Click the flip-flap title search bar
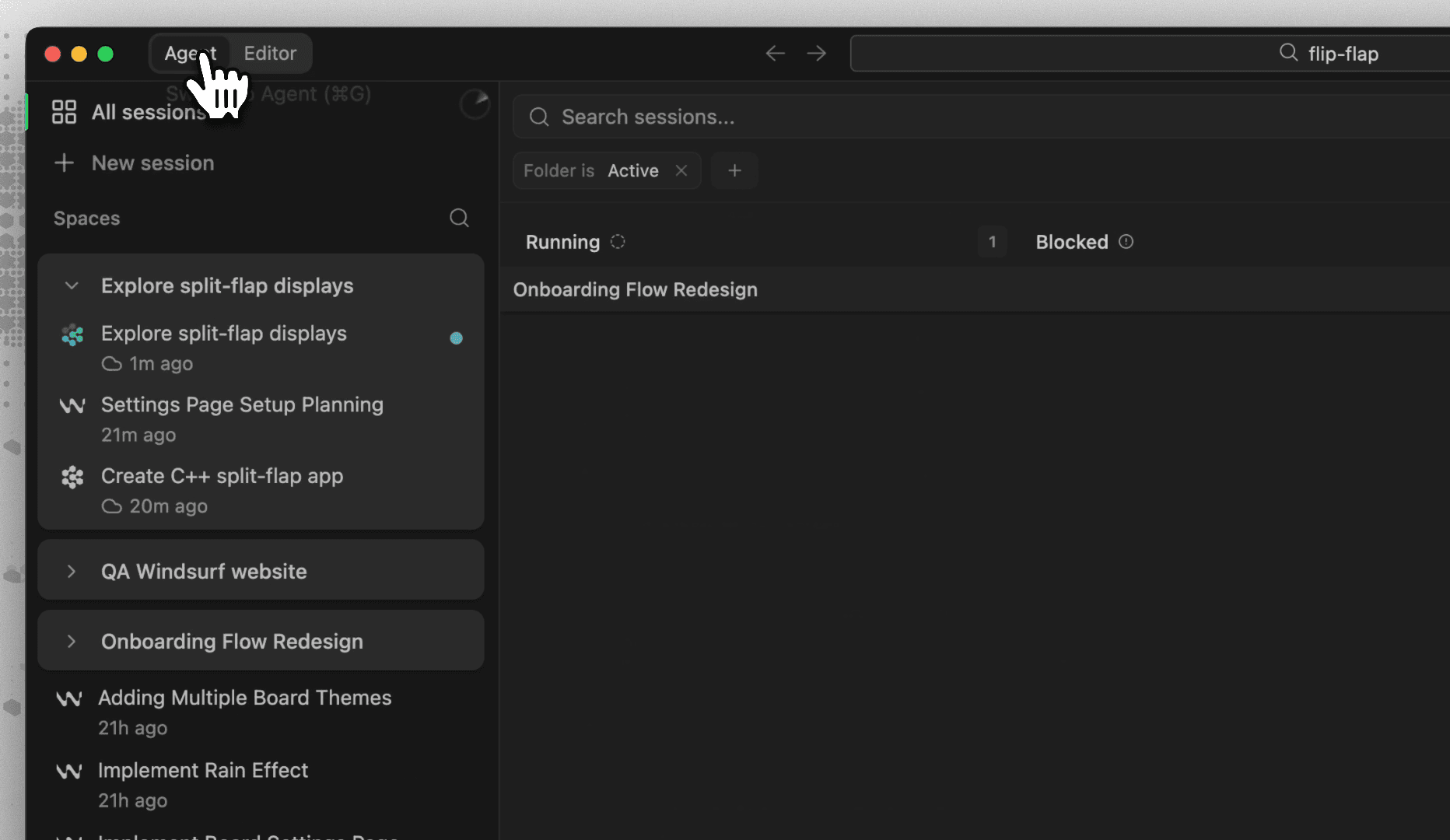The height and width of the screenshot is (840, 1450). (x=1150, y=53)
